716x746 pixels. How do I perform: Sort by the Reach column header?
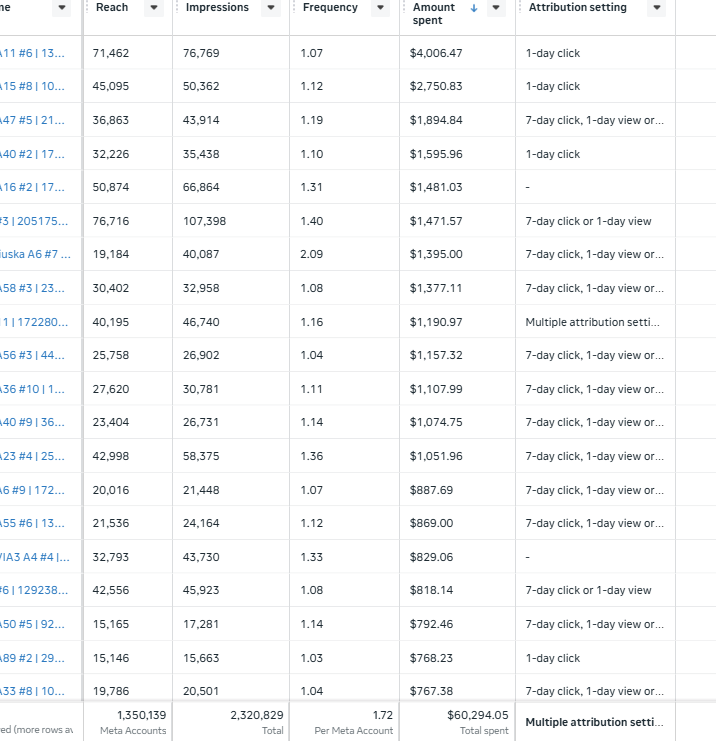[x=112, y=8]
